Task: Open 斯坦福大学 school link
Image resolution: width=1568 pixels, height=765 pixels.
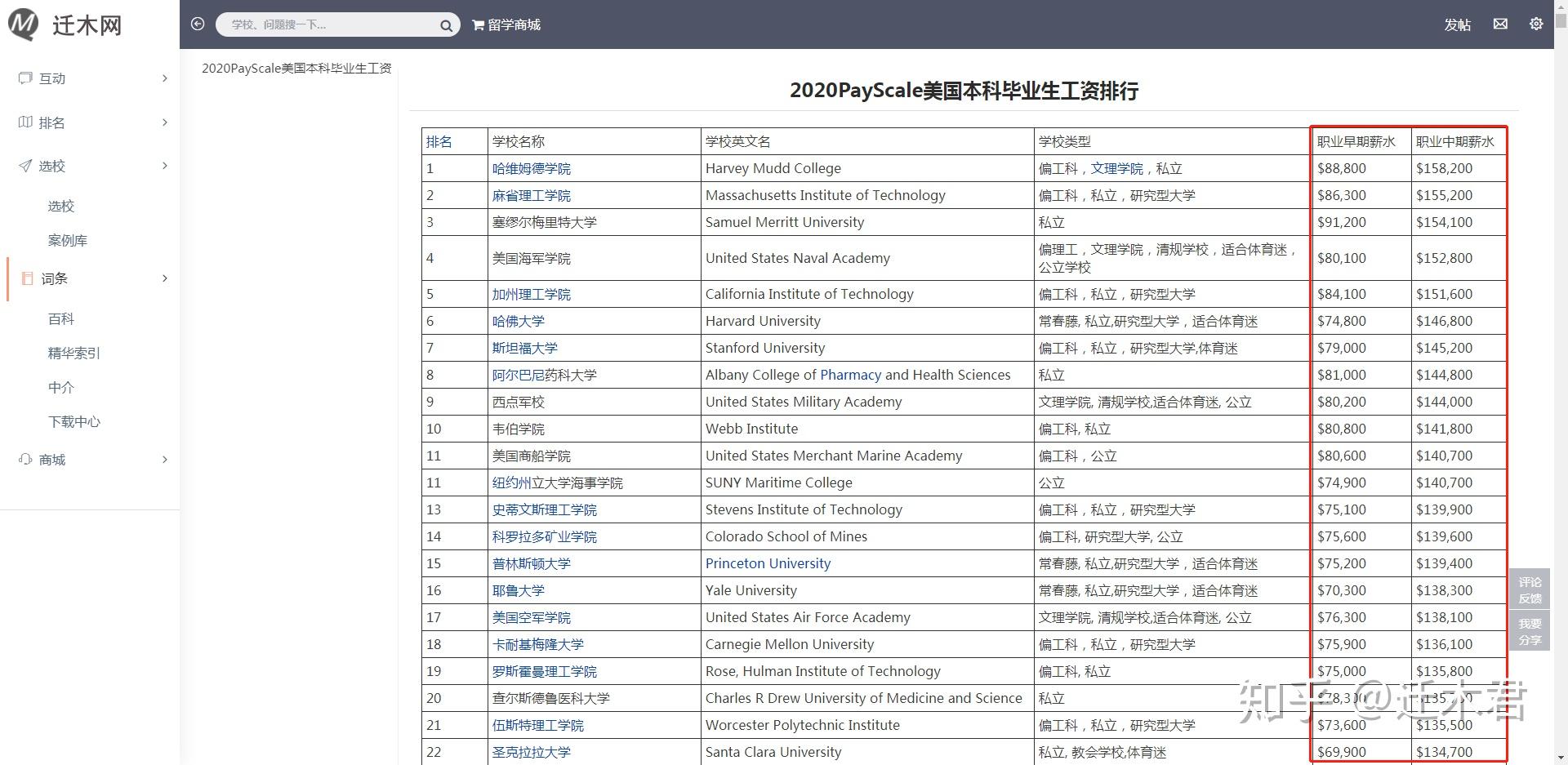Action: [525, 348]
